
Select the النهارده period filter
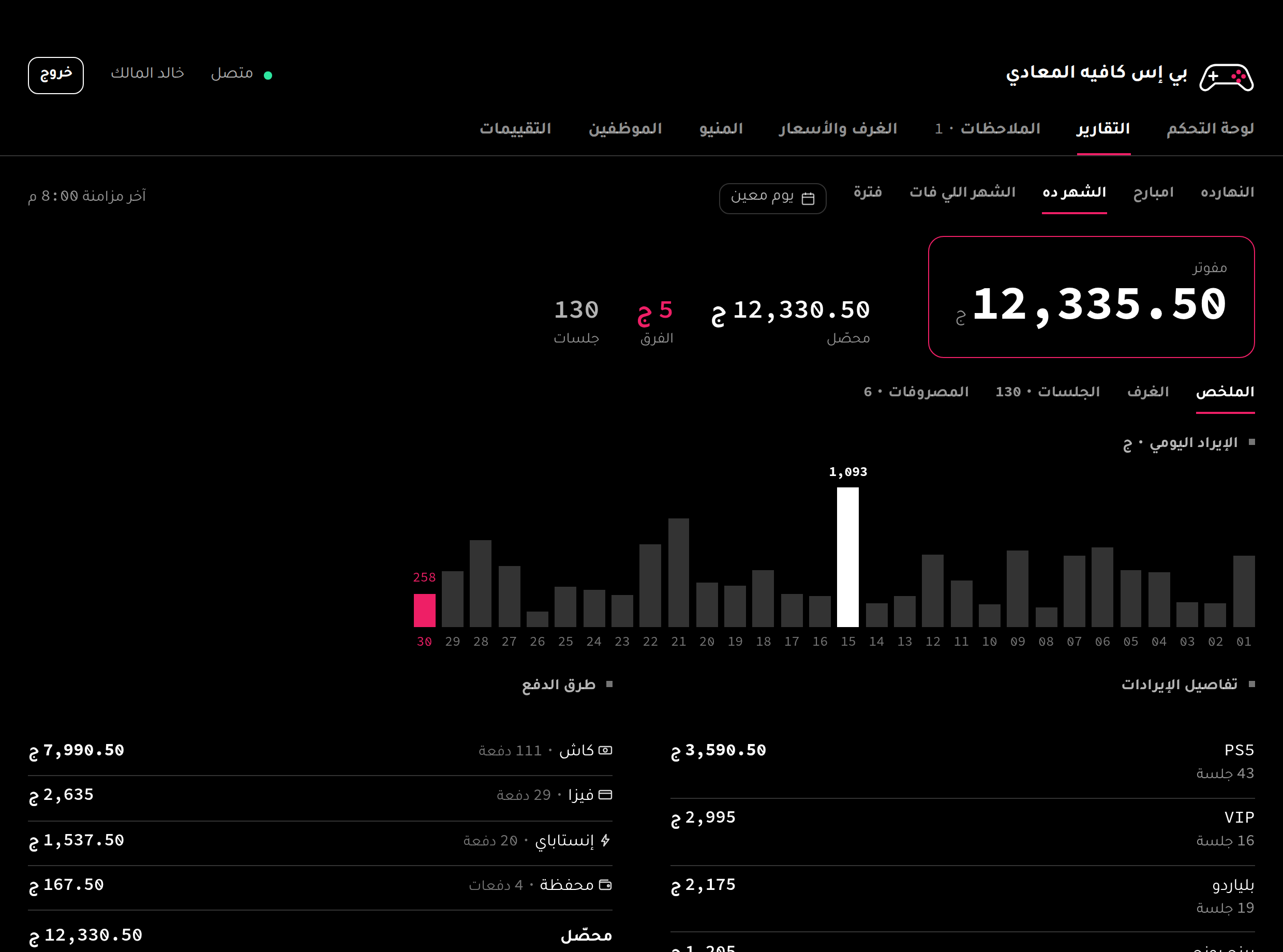[x=1227, y=192]
